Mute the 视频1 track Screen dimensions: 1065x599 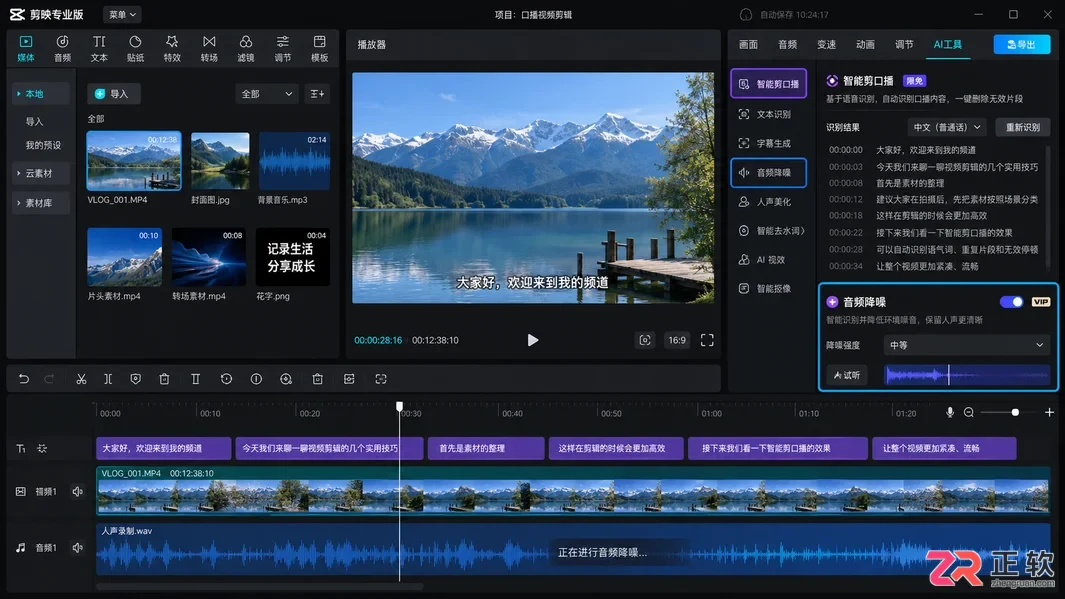pyautogui.click(x=77, y=492)
